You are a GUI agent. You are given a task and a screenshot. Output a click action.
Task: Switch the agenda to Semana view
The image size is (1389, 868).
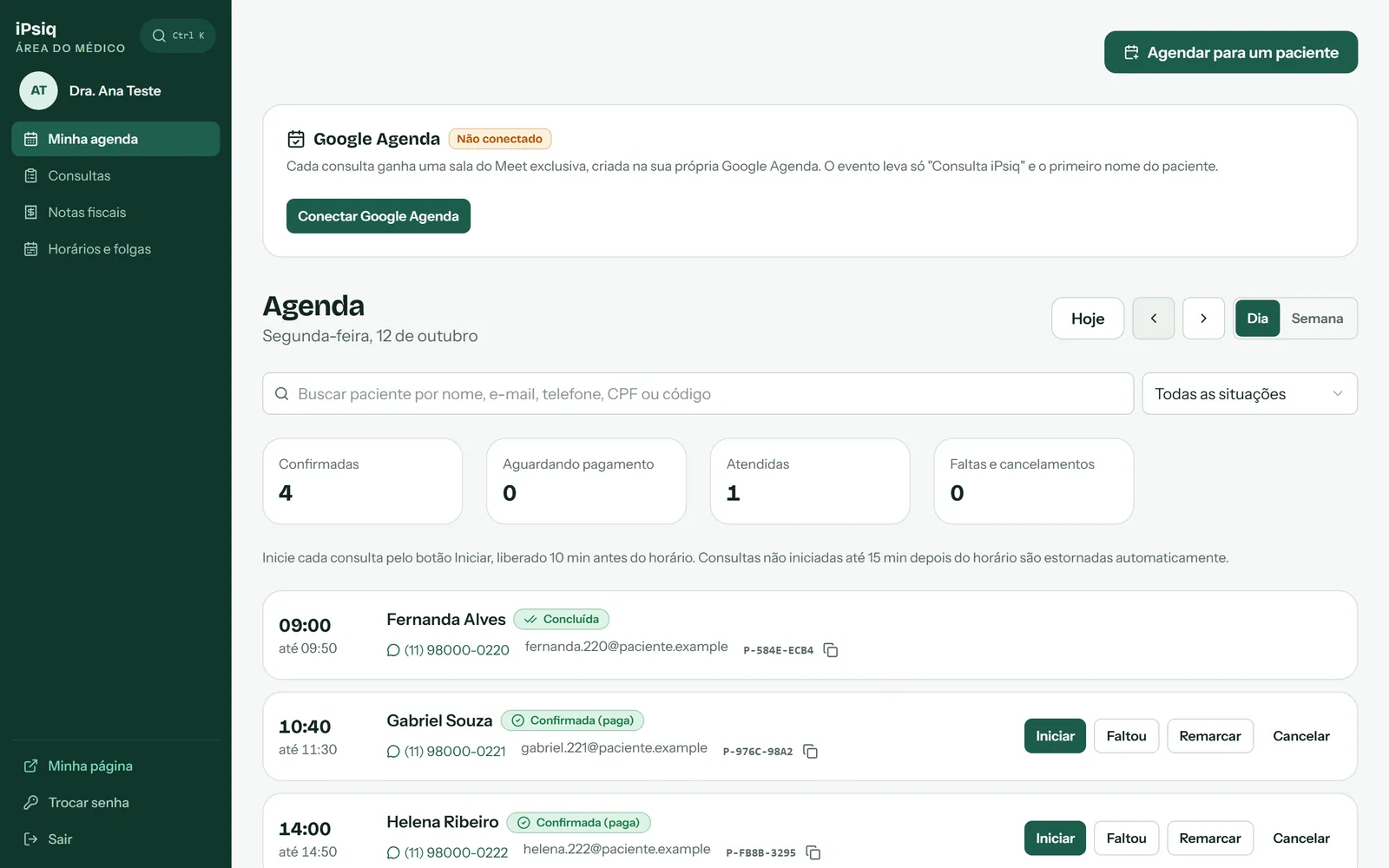tap(1317, 319)
